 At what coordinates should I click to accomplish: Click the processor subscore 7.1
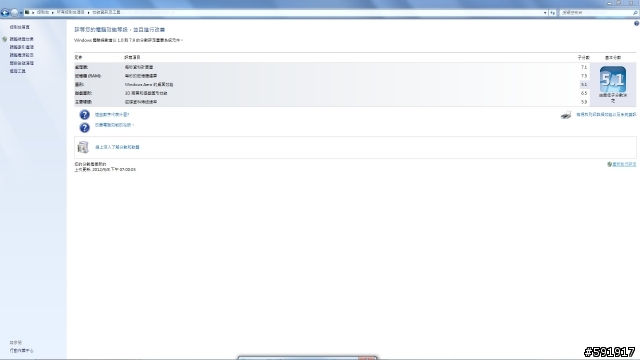[x=584, y=67]
